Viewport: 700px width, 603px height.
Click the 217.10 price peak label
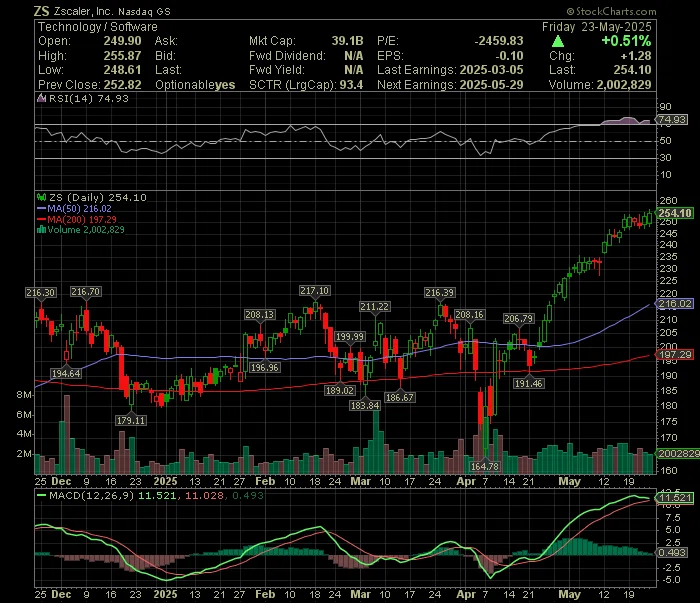pos(315,291)
